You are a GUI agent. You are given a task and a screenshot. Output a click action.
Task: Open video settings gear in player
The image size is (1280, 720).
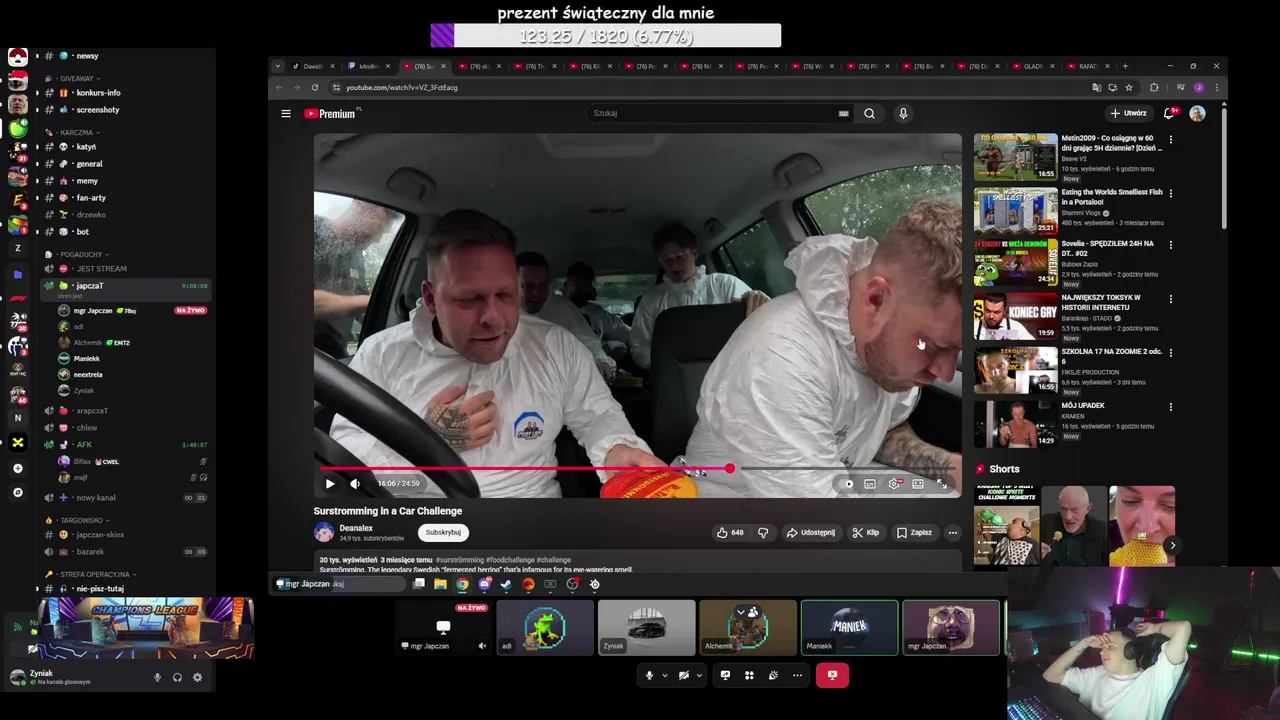pos(894,484)
